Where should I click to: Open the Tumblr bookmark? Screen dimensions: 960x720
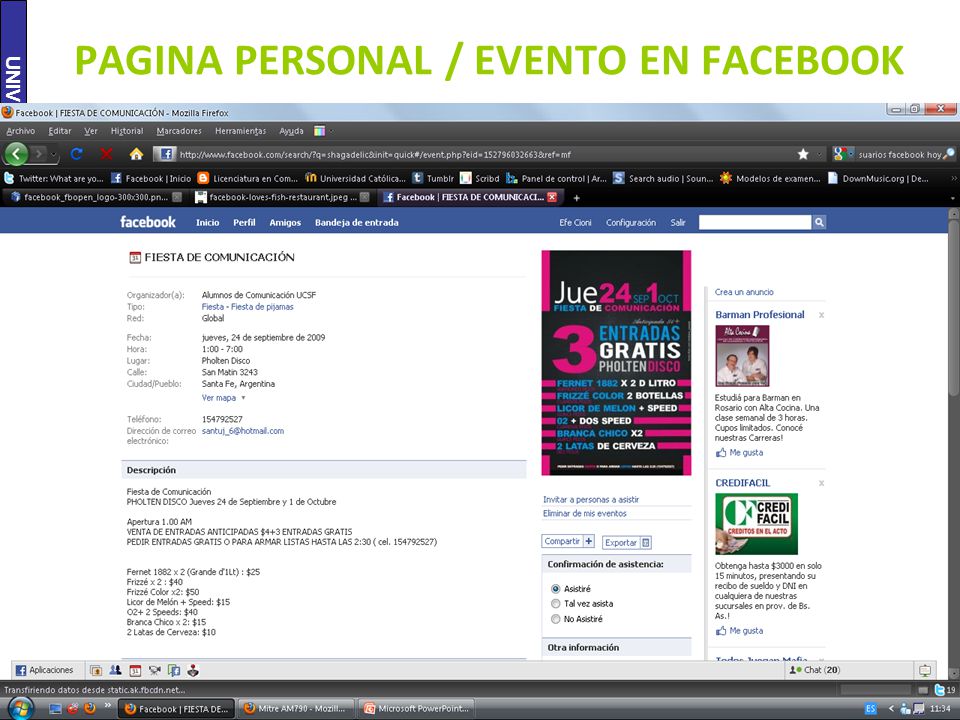coord(433,179)
